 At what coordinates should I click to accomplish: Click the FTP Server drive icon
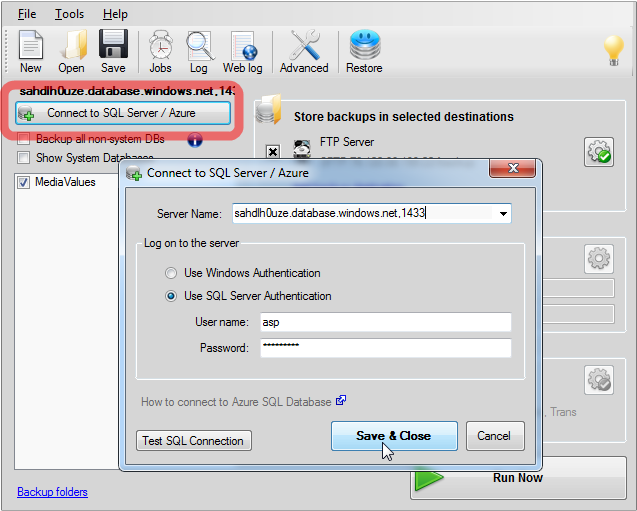[x=302, y=149]
